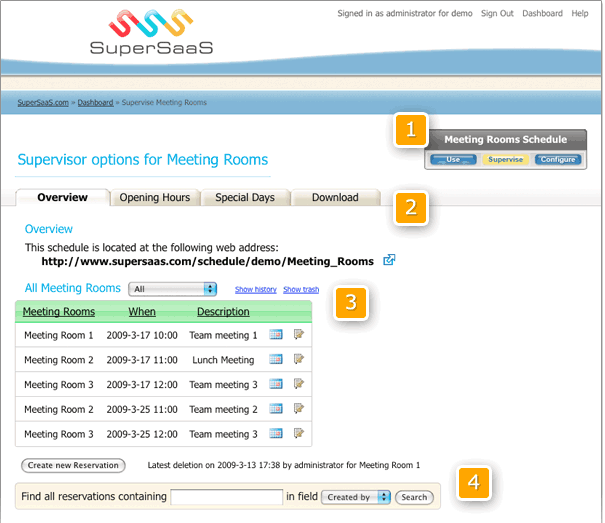Image resolution: width=605 pixels, height=523 pixels.
Task: Open calendar icon for 2009-3-25 12:00 row
Action: 275,433
